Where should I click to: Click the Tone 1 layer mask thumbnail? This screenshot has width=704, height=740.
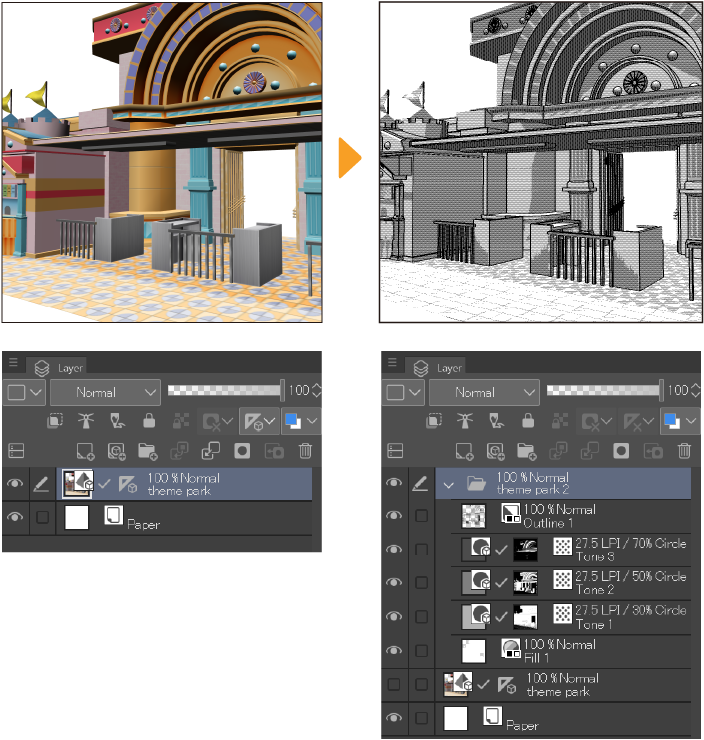[525, 617]
